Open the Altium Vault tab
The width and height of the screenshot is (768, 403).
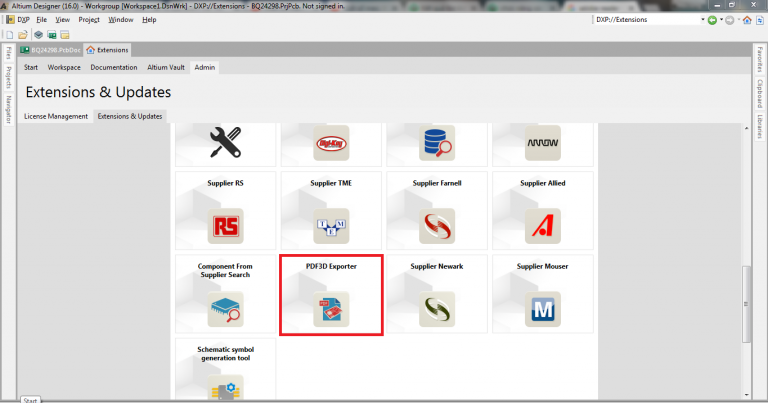click(x=166, y=67)
